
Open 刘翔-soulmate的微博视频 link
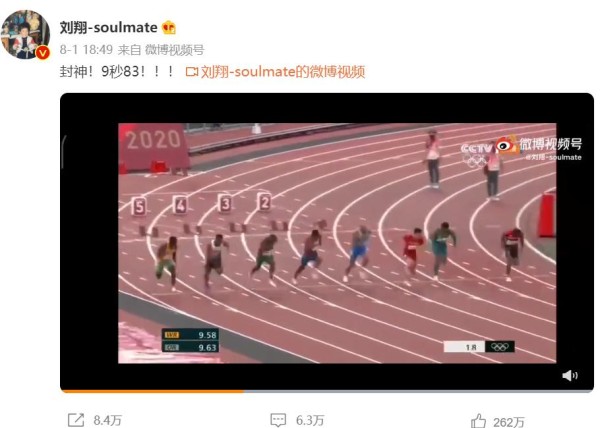click(283, 72)
